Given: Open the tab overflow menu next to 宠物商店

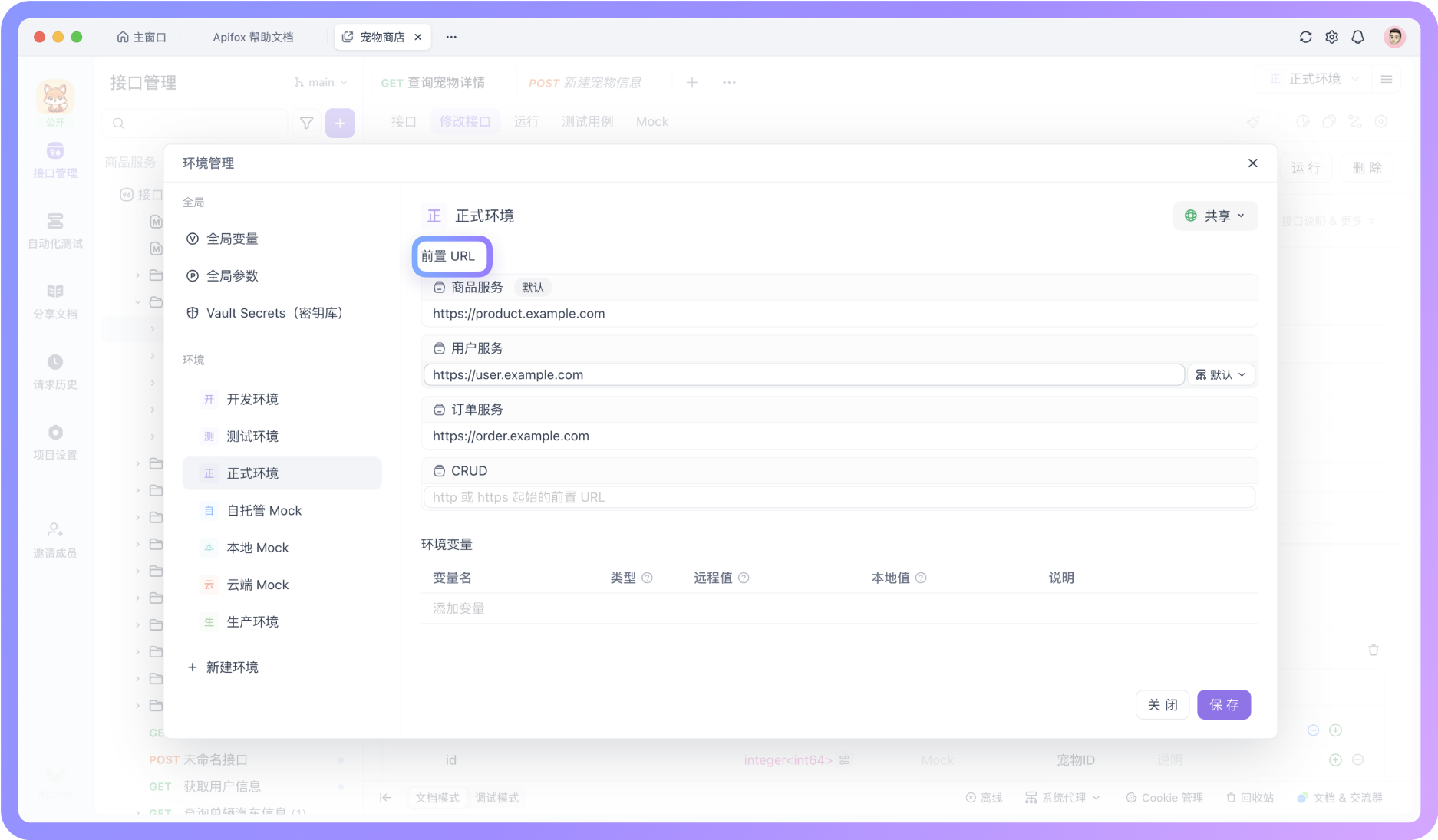Looking at the screenshot, I should coord(451,37).
